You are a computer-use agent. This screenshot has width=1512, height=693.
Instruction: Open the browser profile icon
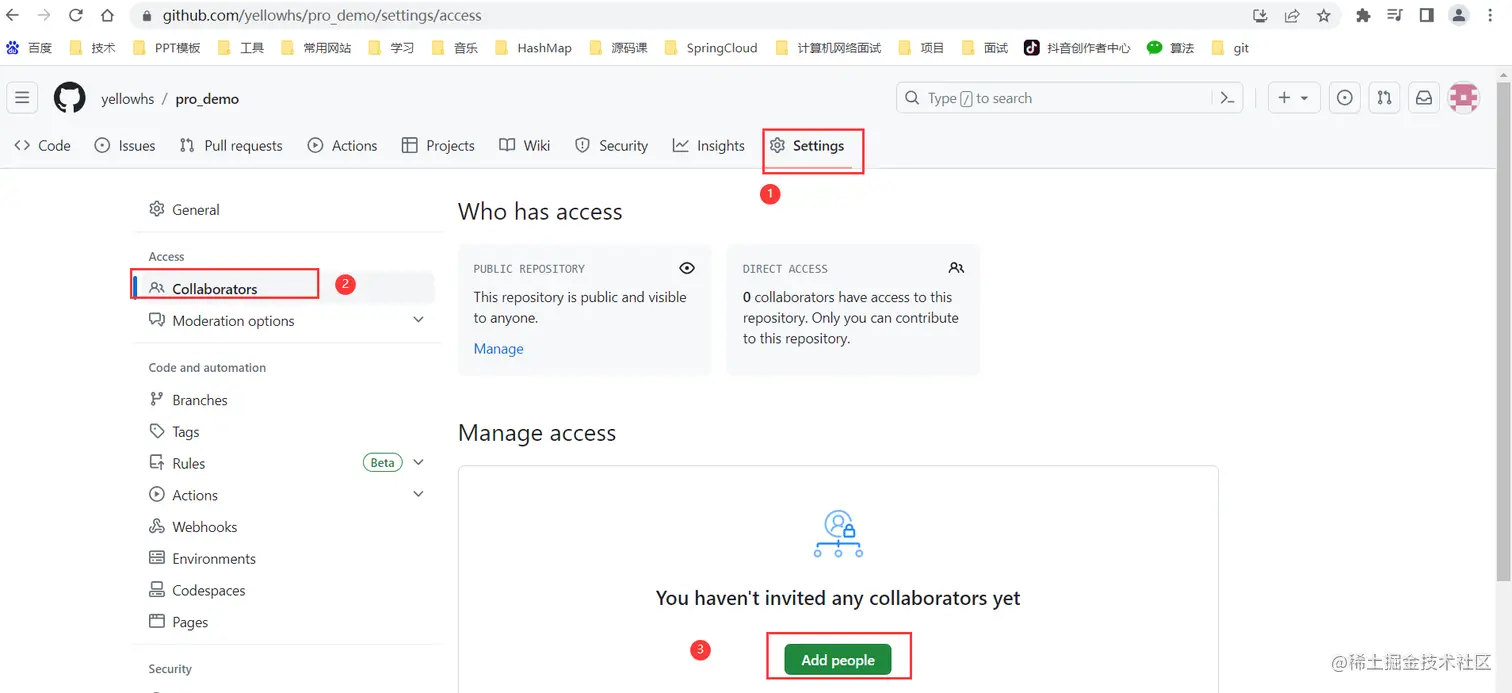pyautogui.click(x=1459, y=15)
